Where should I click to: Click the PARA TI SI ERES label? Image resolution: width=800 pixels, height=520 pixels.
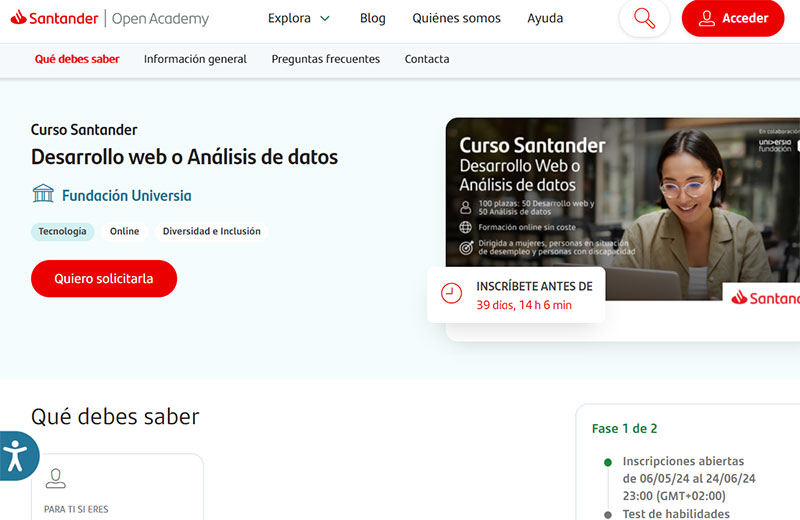(76, 509)
